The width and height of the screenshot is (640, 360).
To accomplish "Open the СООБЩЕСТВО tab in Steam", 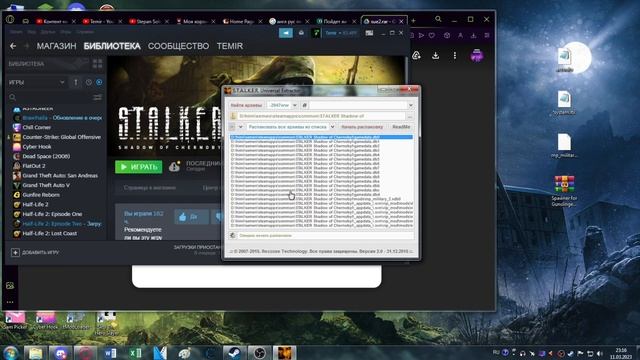I will 178,46.
